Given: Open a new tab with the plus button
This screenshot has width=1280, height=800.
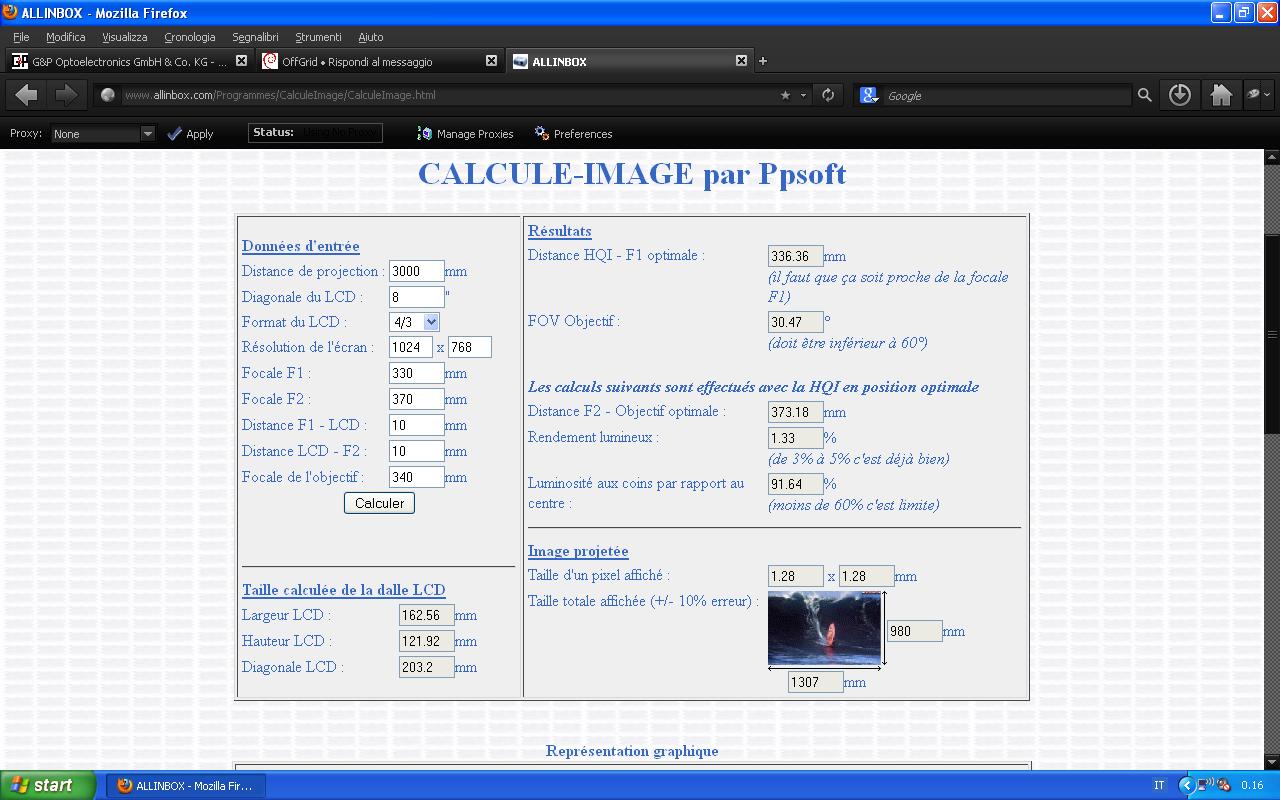Looking at the screenshot, I should coord(763,61).
